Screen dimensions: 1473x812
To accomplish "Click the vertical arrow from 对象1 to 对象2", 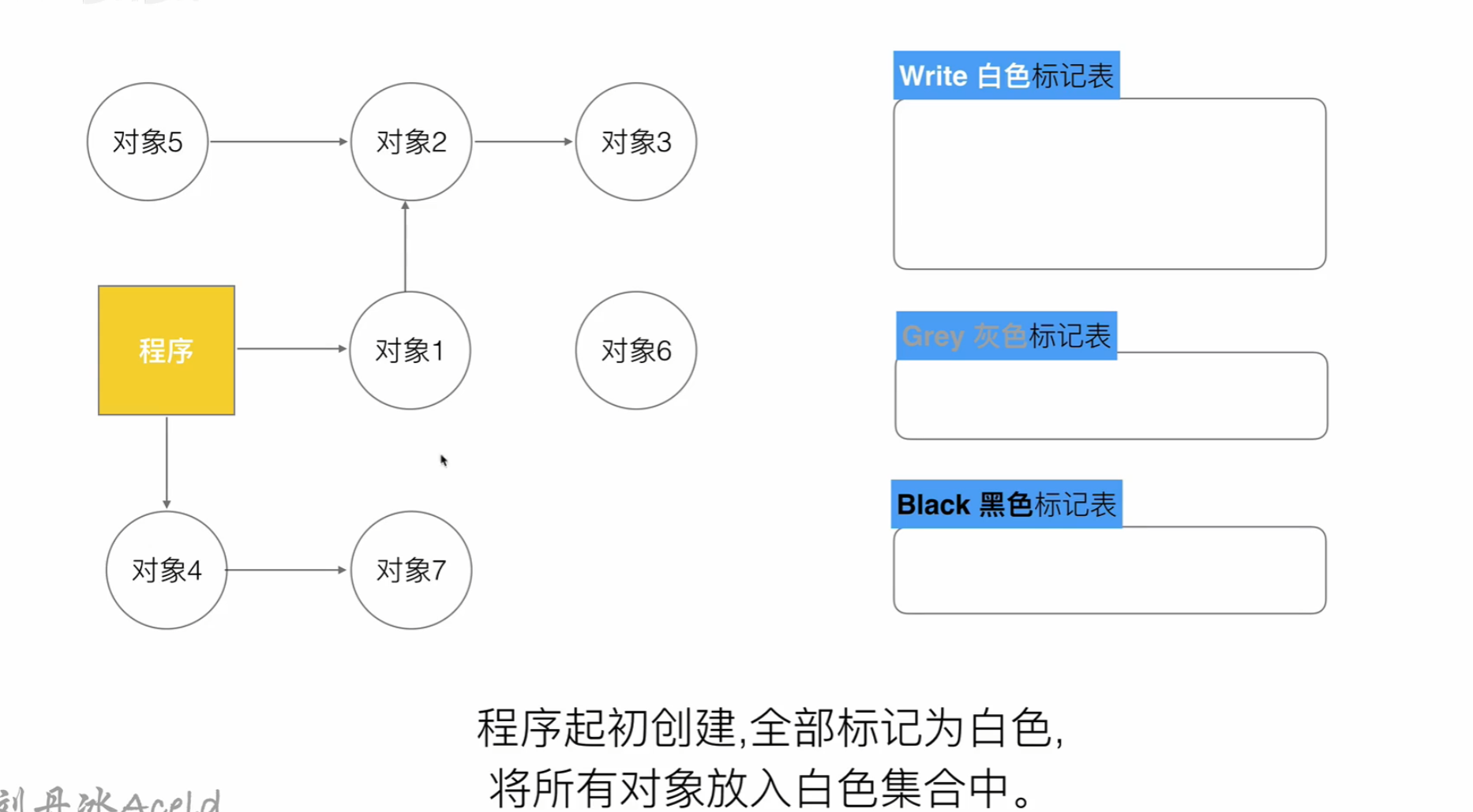I will click(406, 246).
